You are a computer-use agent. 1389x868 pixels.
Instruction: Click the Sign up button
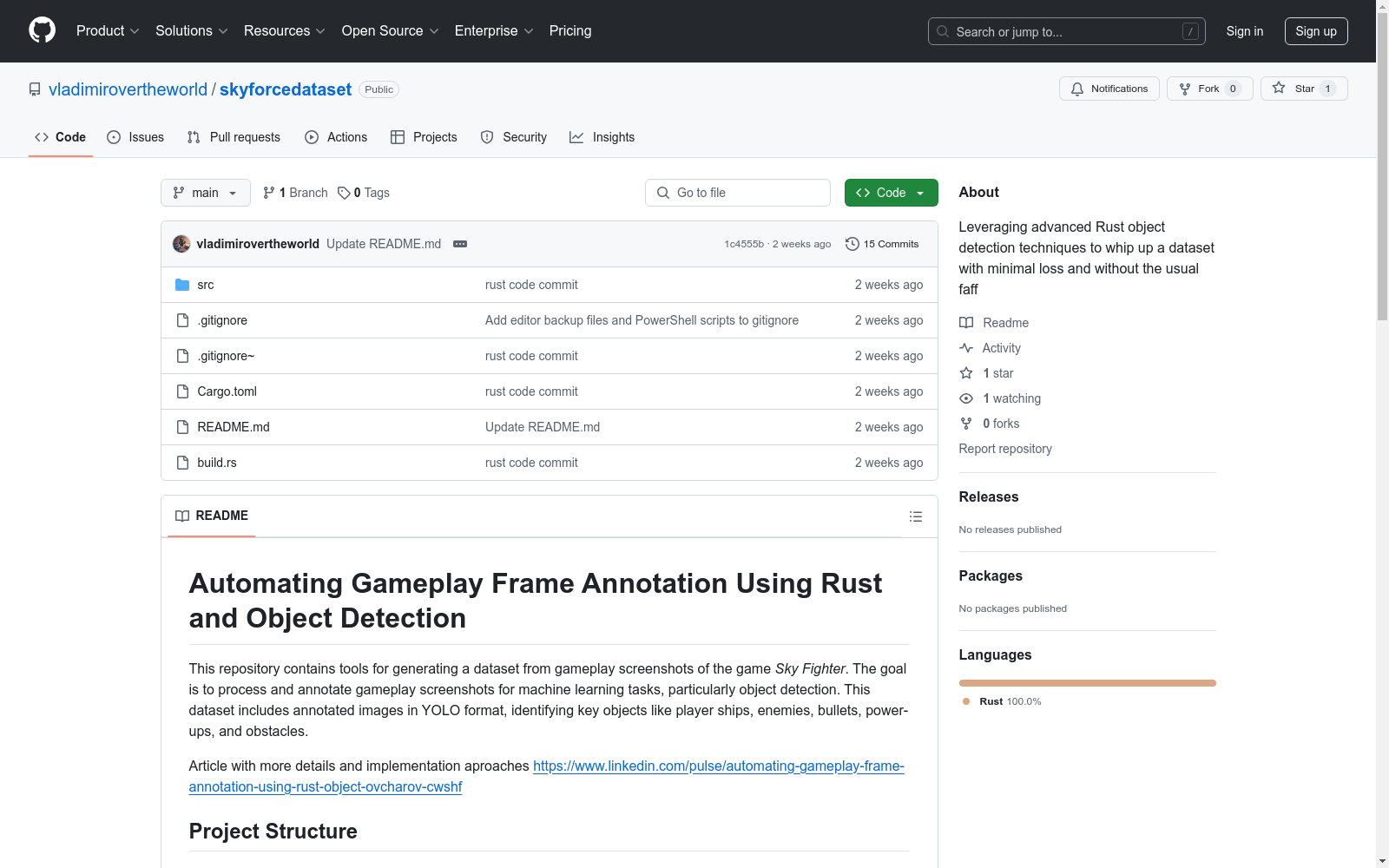(1316, 31)
